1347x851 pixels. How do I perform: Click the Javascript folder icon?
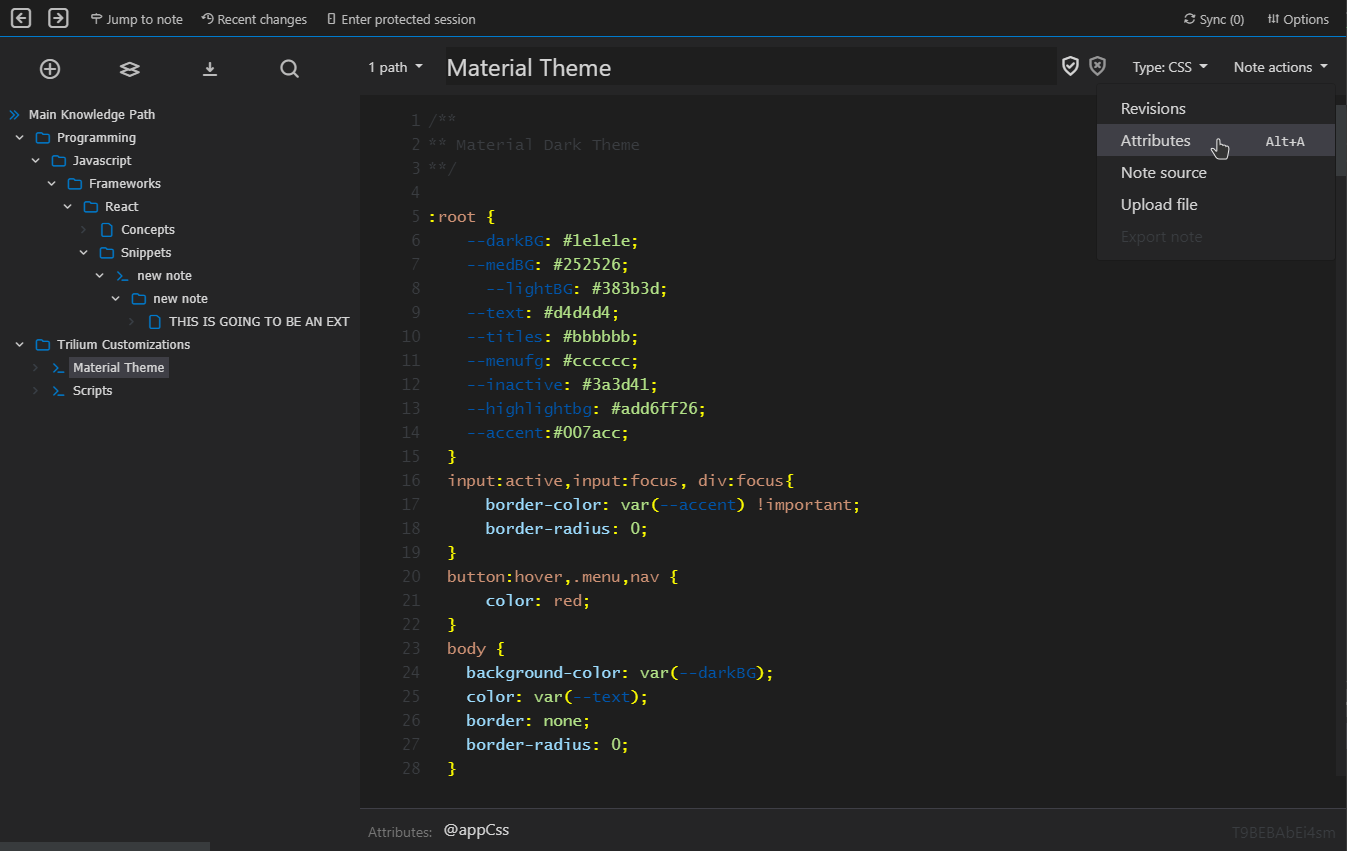point(59,161)
